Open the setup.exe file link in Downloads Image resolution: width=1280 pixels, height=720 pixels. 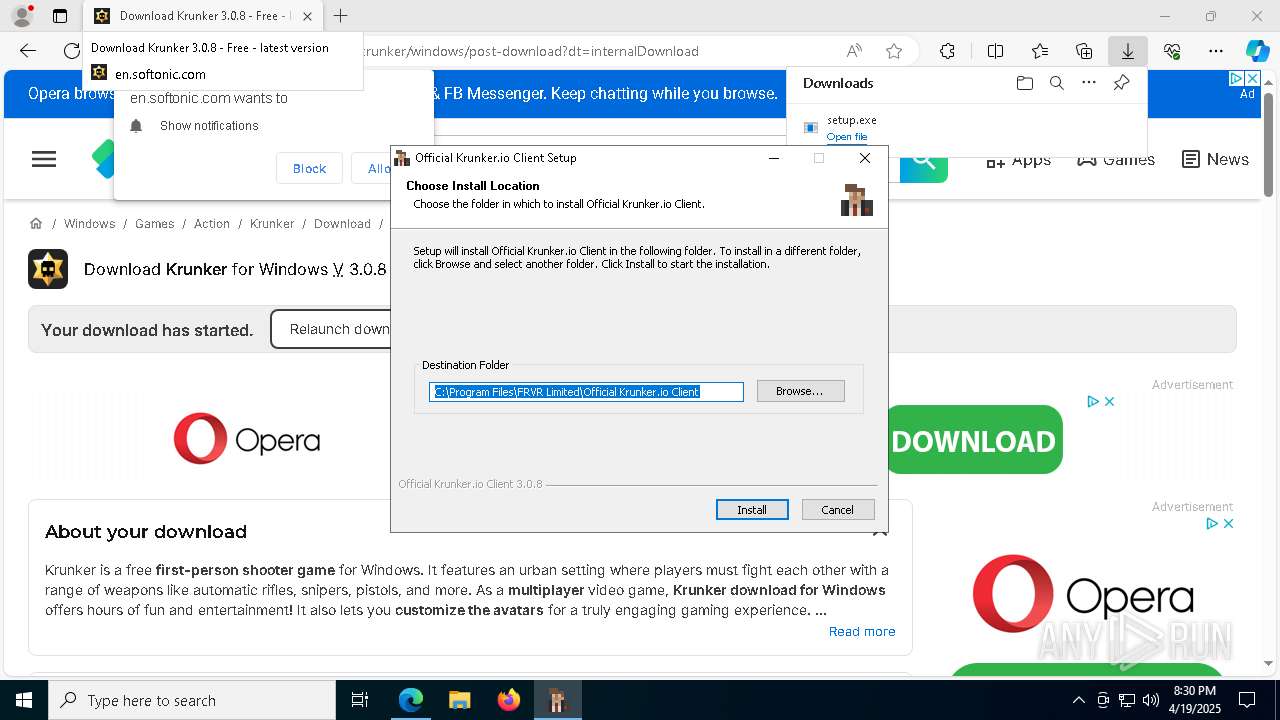[x=846, y=137]
